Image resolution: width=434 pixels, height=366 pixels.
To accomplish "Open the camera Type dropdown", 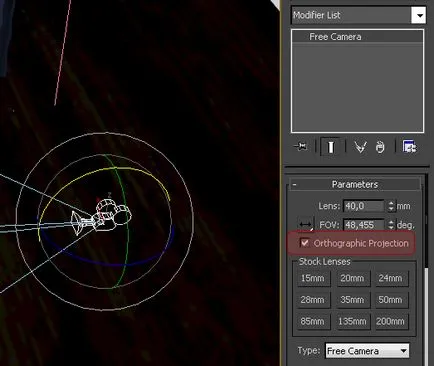I will tap(367, 351).
